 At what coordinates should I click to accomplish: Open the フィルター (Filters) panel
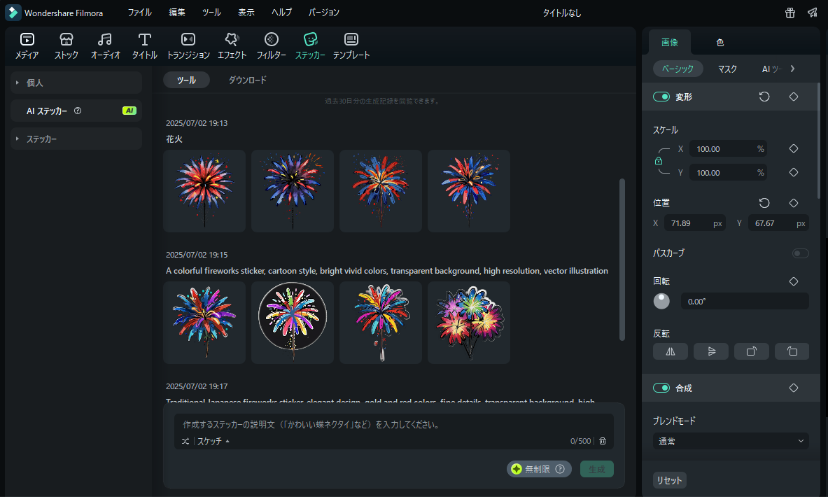click(x=271, y=45)
